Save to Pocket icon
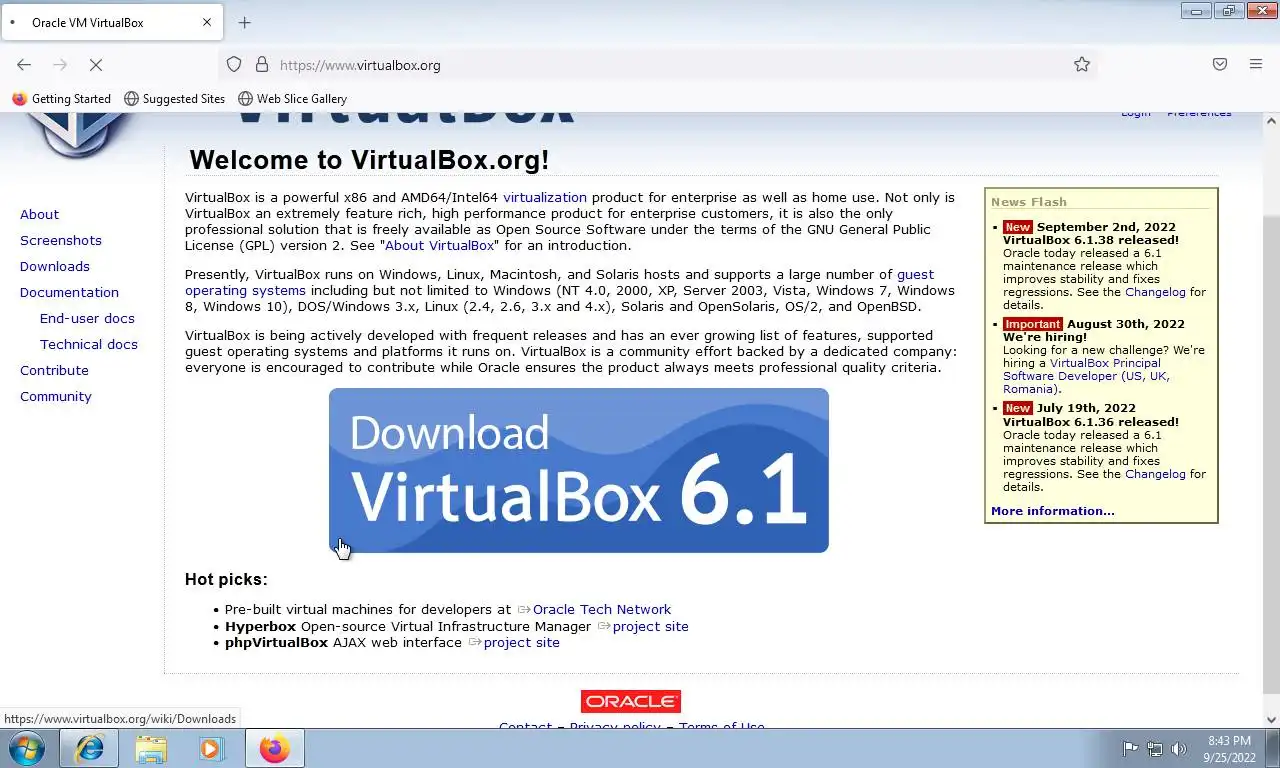This screenshot has height=768, width=1280. pyautogui.click(x=1220, y=64)
